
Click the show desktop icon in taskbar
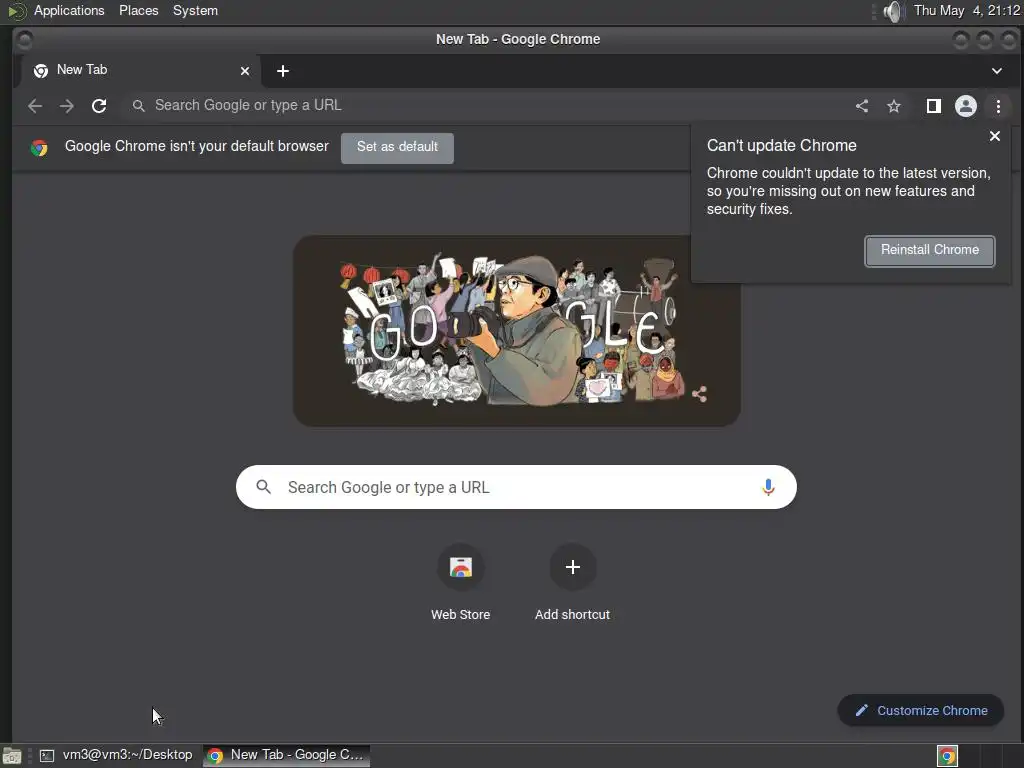(x=12, y=756)
